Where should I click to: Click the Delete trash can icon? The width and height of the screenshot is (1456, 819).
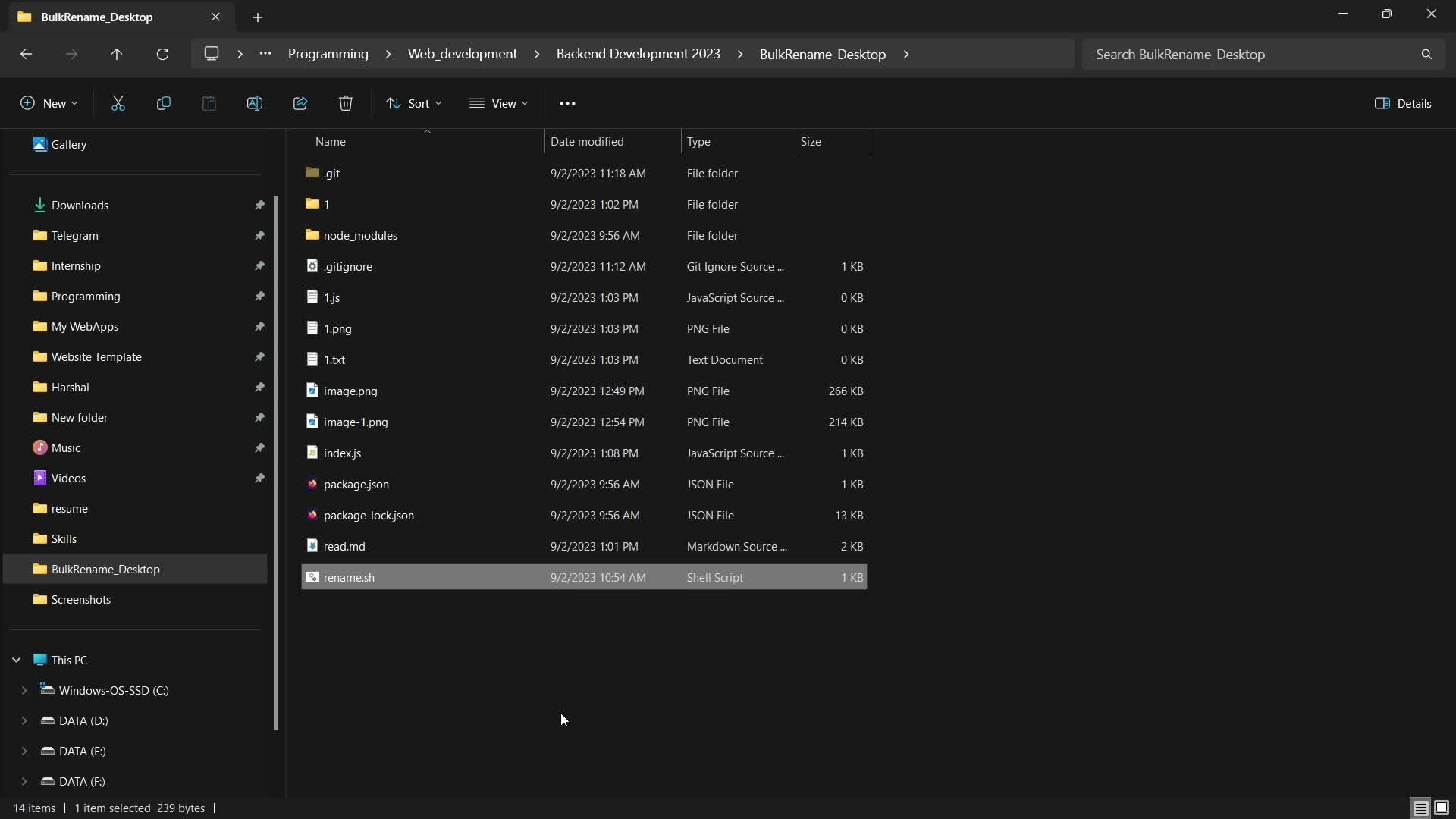coord(345,103)
